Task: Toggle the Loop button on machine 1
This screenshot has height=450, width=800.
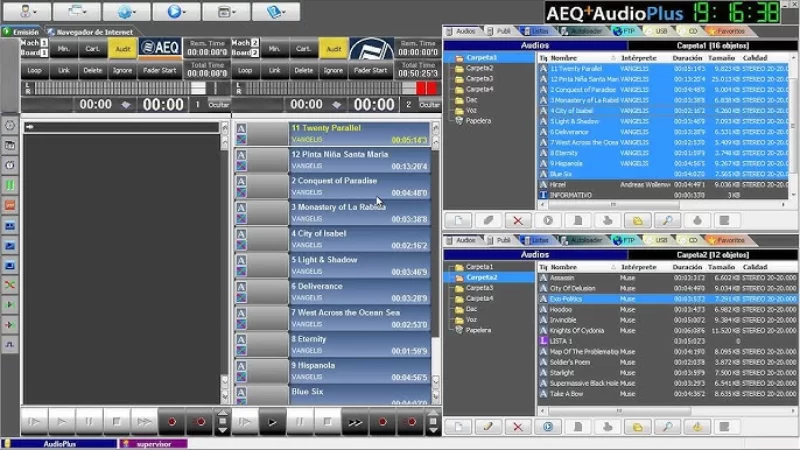Action: [x=35, y=71]
